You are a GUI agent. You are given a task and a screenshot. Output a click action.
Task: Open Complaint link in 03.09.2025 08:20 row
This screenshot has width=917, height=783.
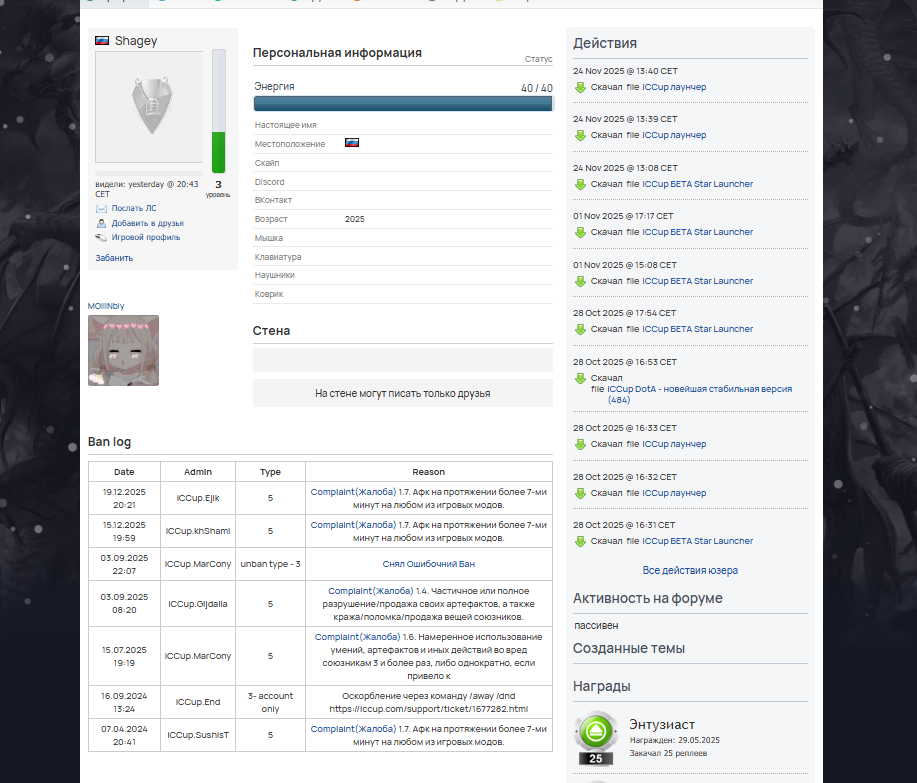point(371,591)
